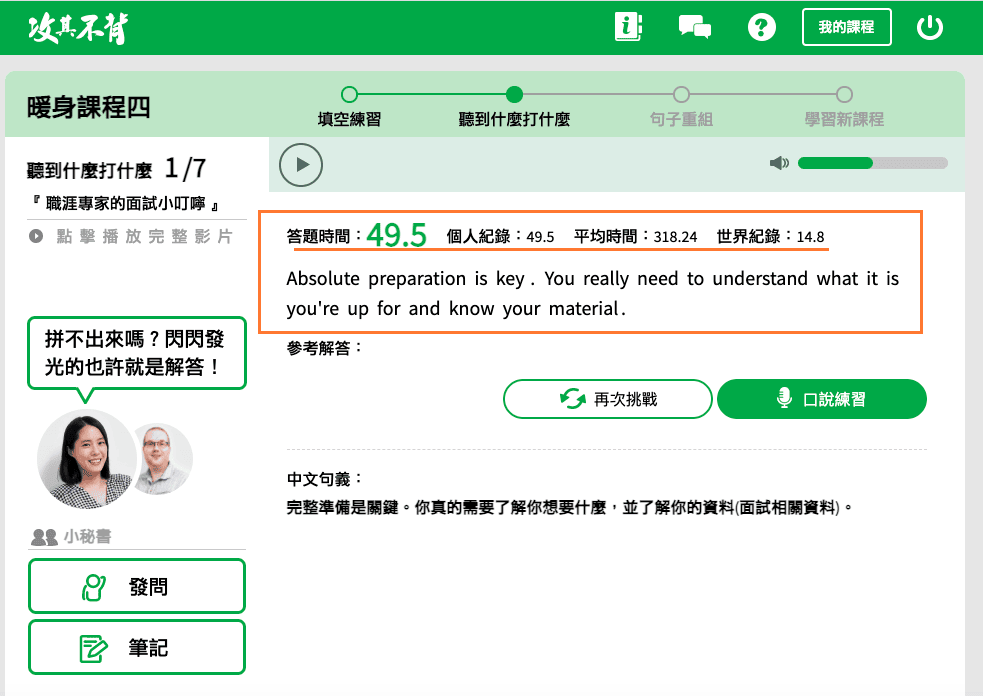This screenshot has width=983, height=696.
Task: Click the help question mark icon
Action: coord(761,27)
